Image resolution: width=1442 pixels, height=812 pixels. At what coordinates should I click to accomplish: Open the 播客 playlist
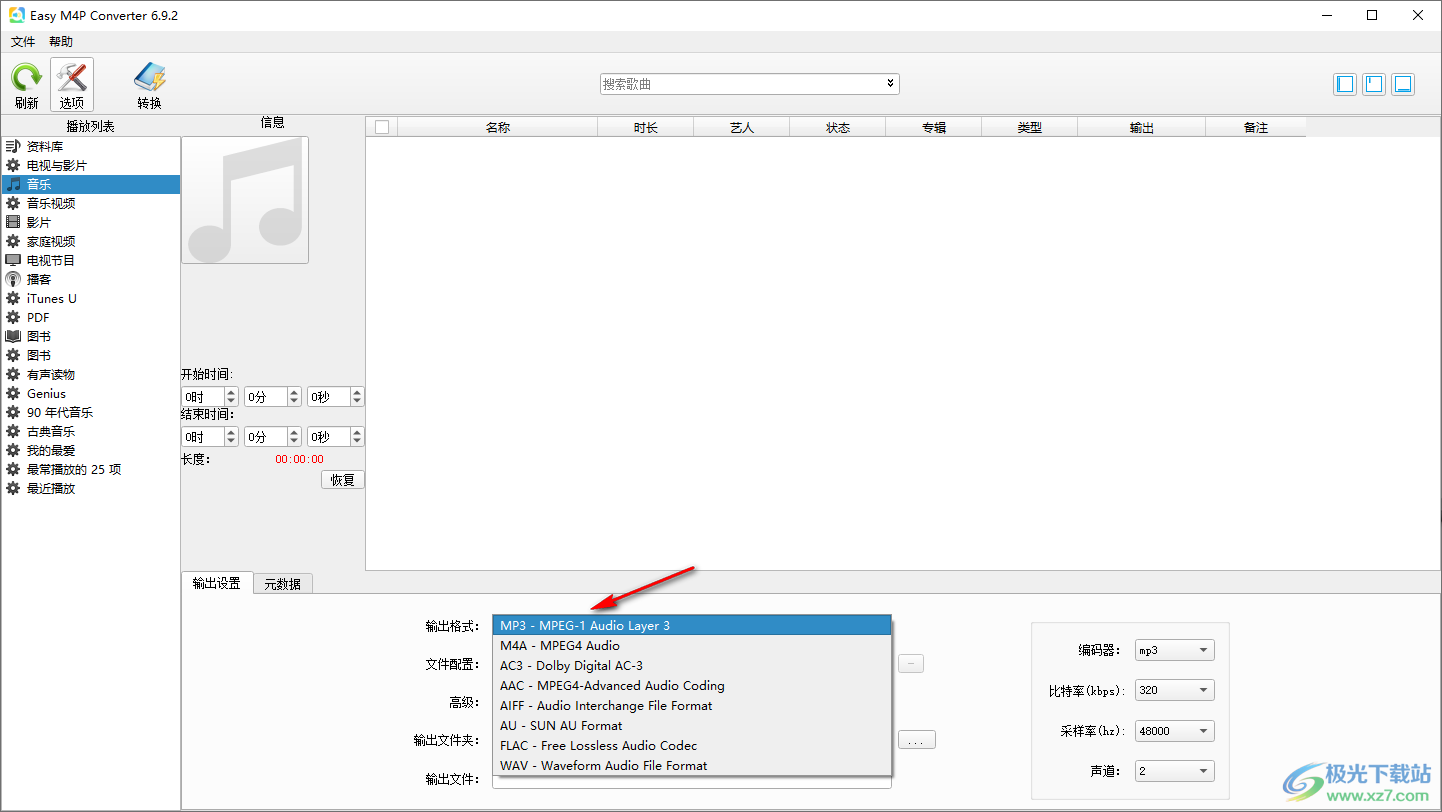point(90,279)
